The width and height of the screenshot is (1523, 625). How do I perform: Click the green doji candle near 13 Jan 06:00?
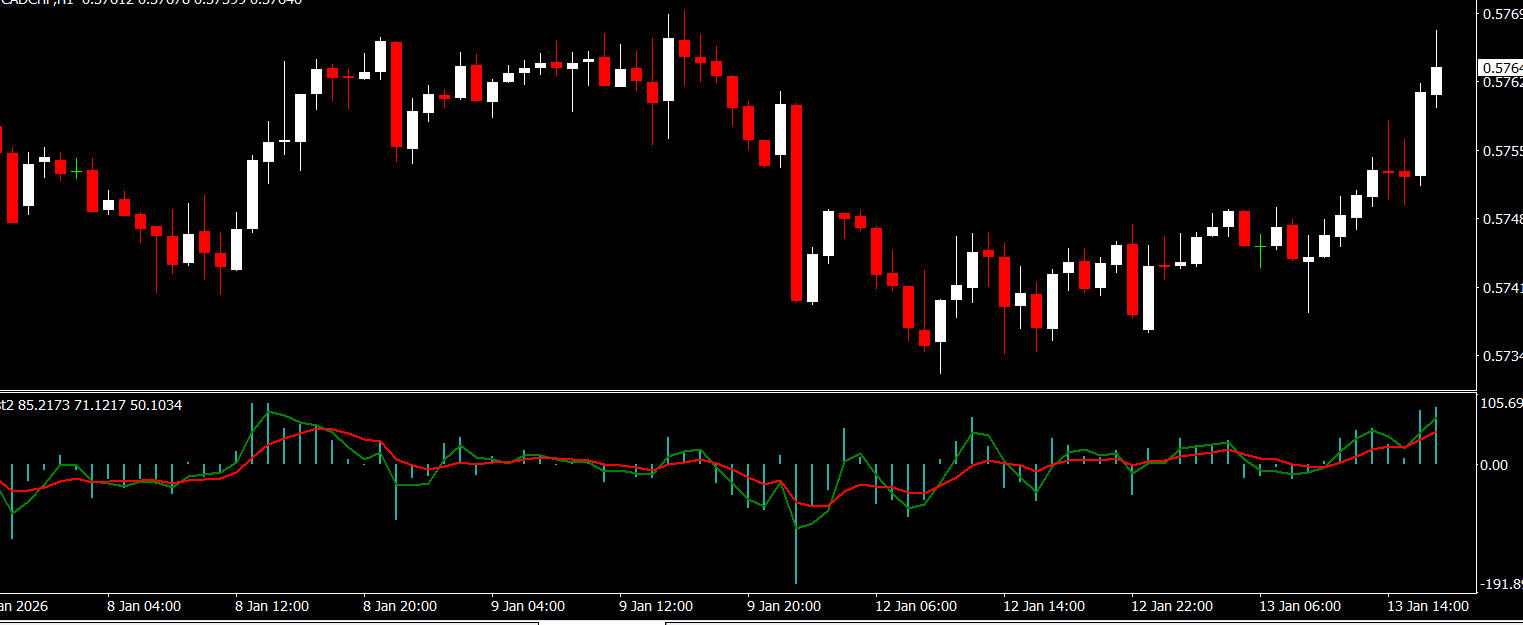click(x=1260, y=244)
